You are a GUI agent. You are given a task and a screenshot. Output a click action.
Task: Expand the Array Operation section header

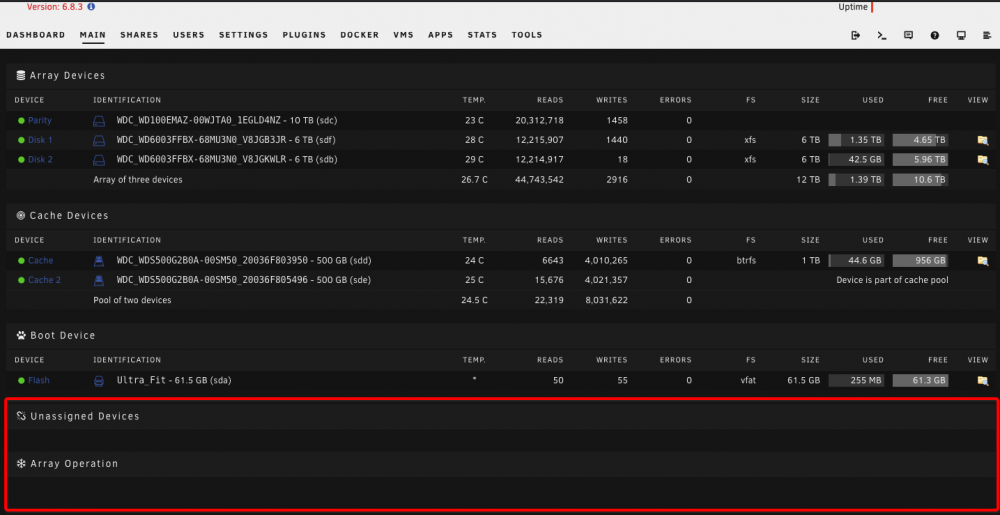click(x=500, y=463)
